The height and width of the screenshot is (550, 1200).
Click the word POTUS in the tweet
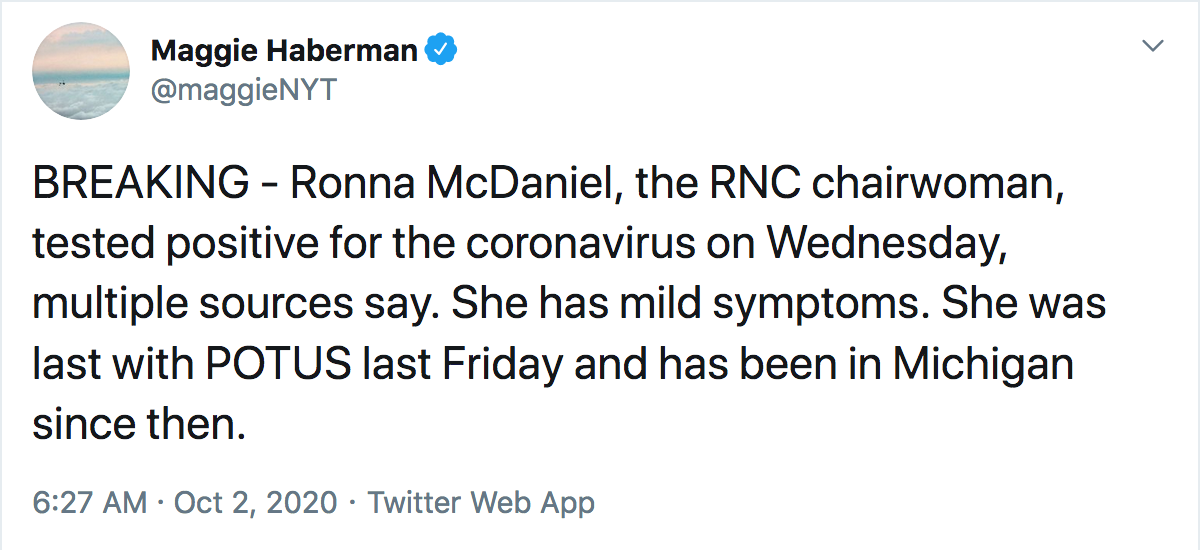coord(279,365)
